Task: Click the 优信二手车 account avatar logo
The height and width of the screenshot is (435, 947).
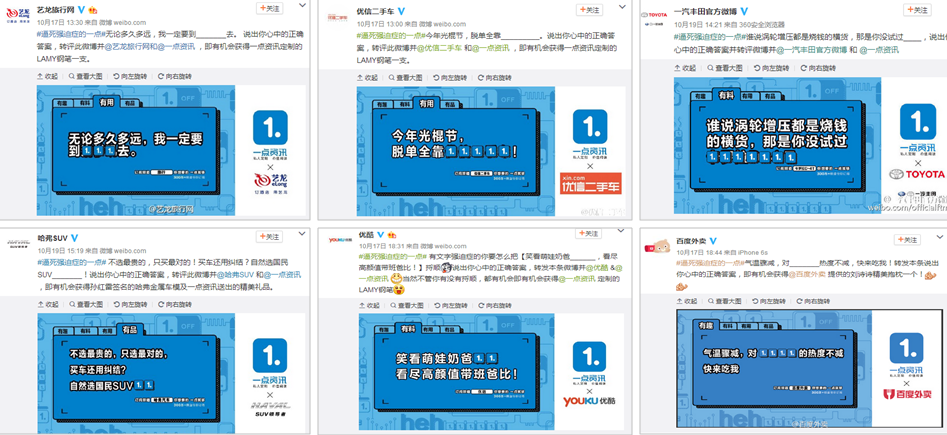Action: point(336,18)
